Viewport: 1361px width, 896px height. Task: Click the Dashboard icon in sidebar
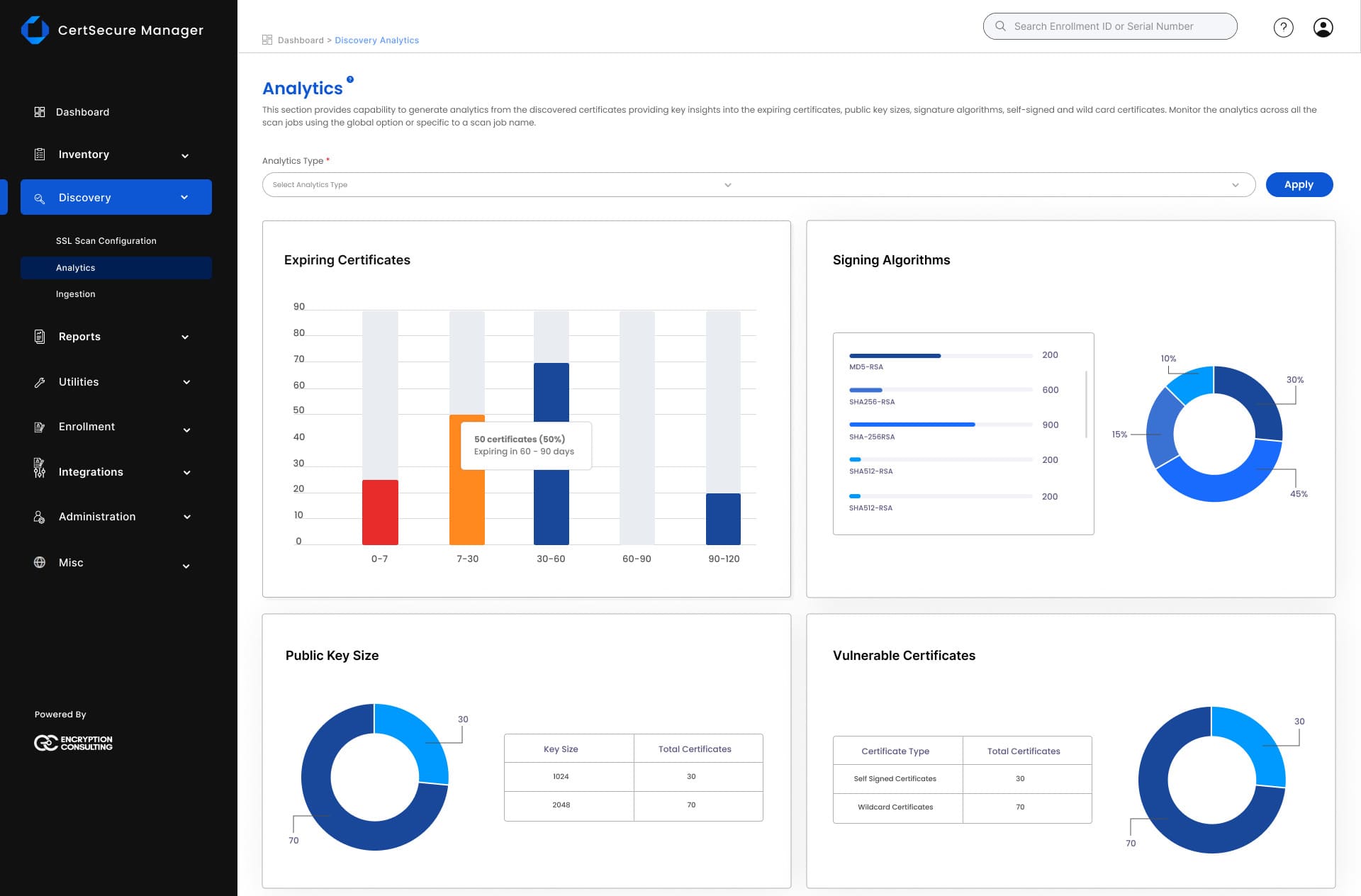pyautogui.click(x=39, y=112)
